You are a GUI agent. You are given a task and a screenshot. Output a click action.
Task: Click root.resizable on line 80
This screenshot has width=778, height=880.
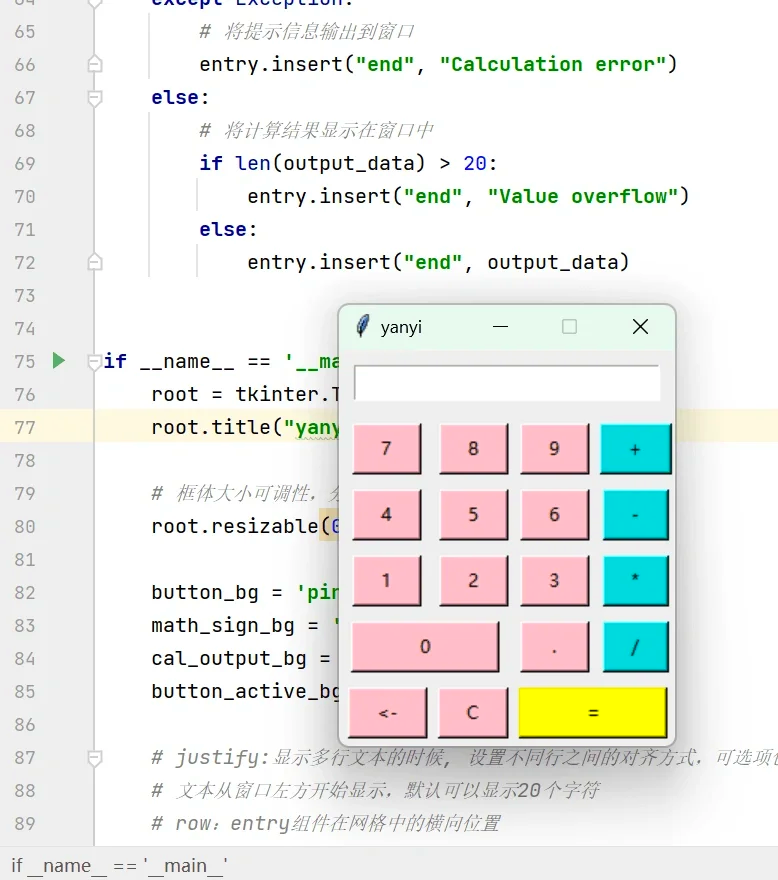tap(235, 526)
